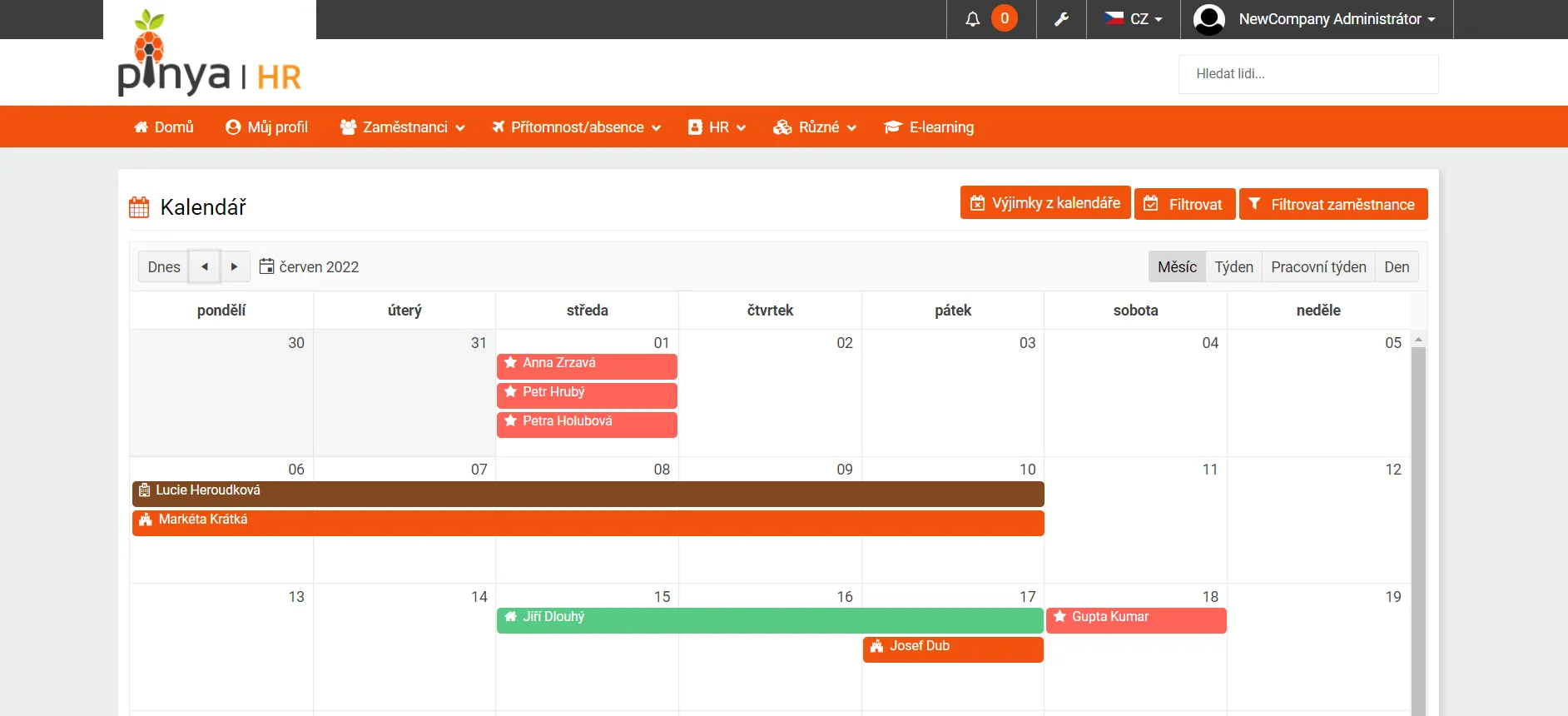This screenshot has height=716, width=1568.
Task: Open E-learning section
Action: [x=929, y=127]
